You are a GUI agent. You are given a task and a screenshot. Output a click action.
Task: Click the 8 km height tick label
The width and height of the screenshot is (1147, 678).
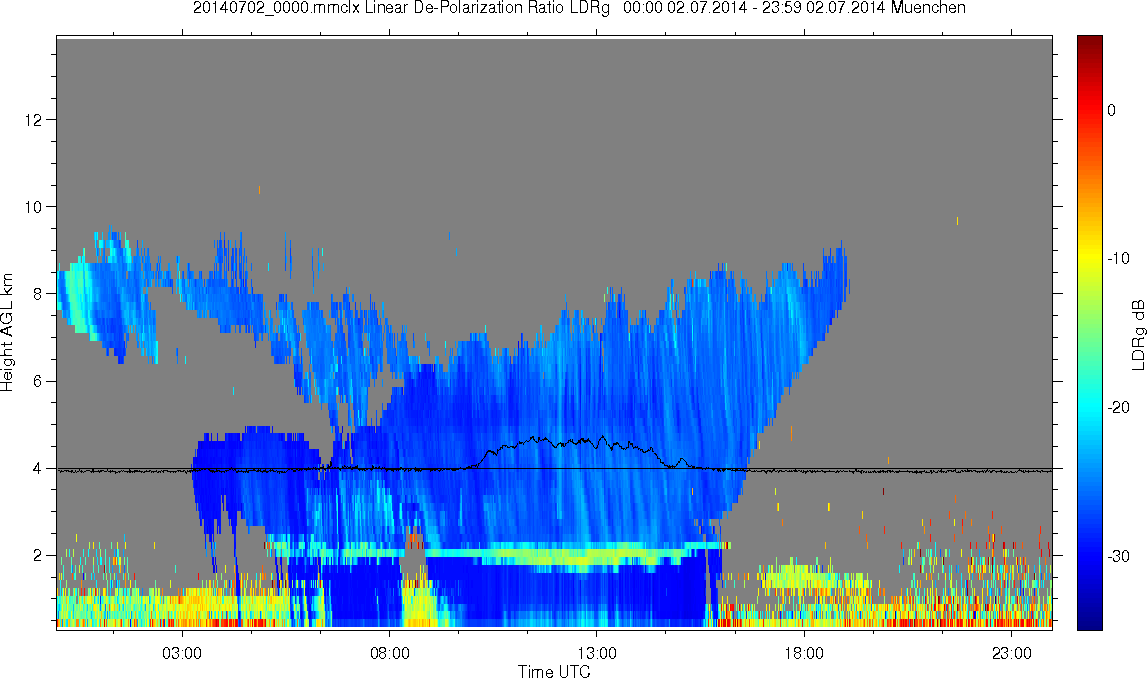[x=37, y=294]
